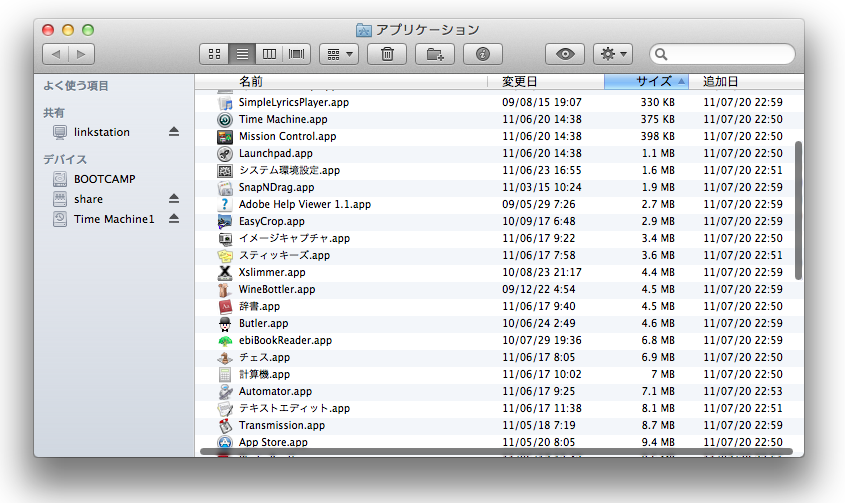845x503 pixels.
Task: Switch to column view mode
Action: (x=269, y=54)
